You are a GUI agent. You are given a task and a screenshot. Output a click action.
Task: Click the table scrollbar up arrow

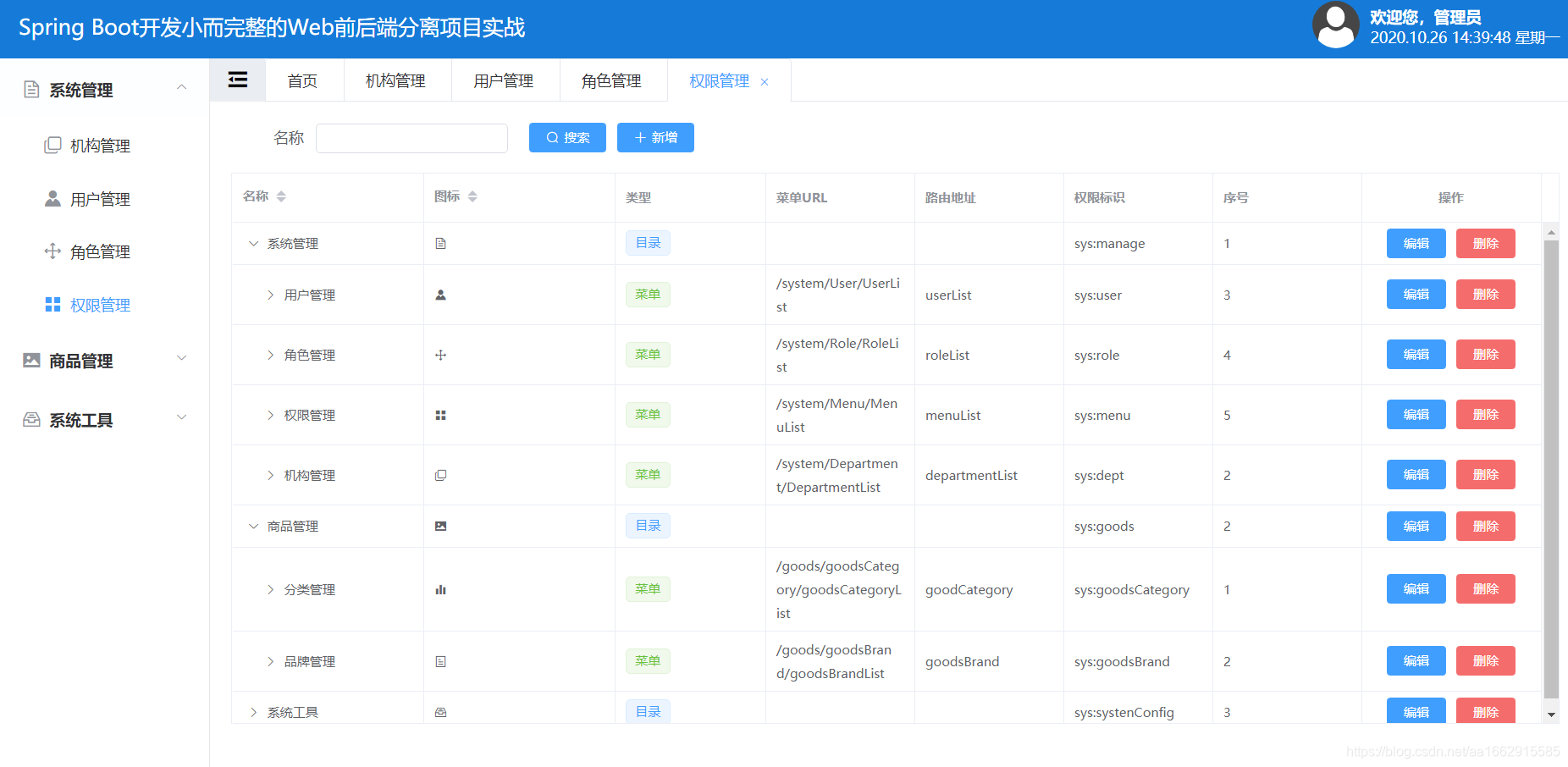click(x=1551, y=231)
